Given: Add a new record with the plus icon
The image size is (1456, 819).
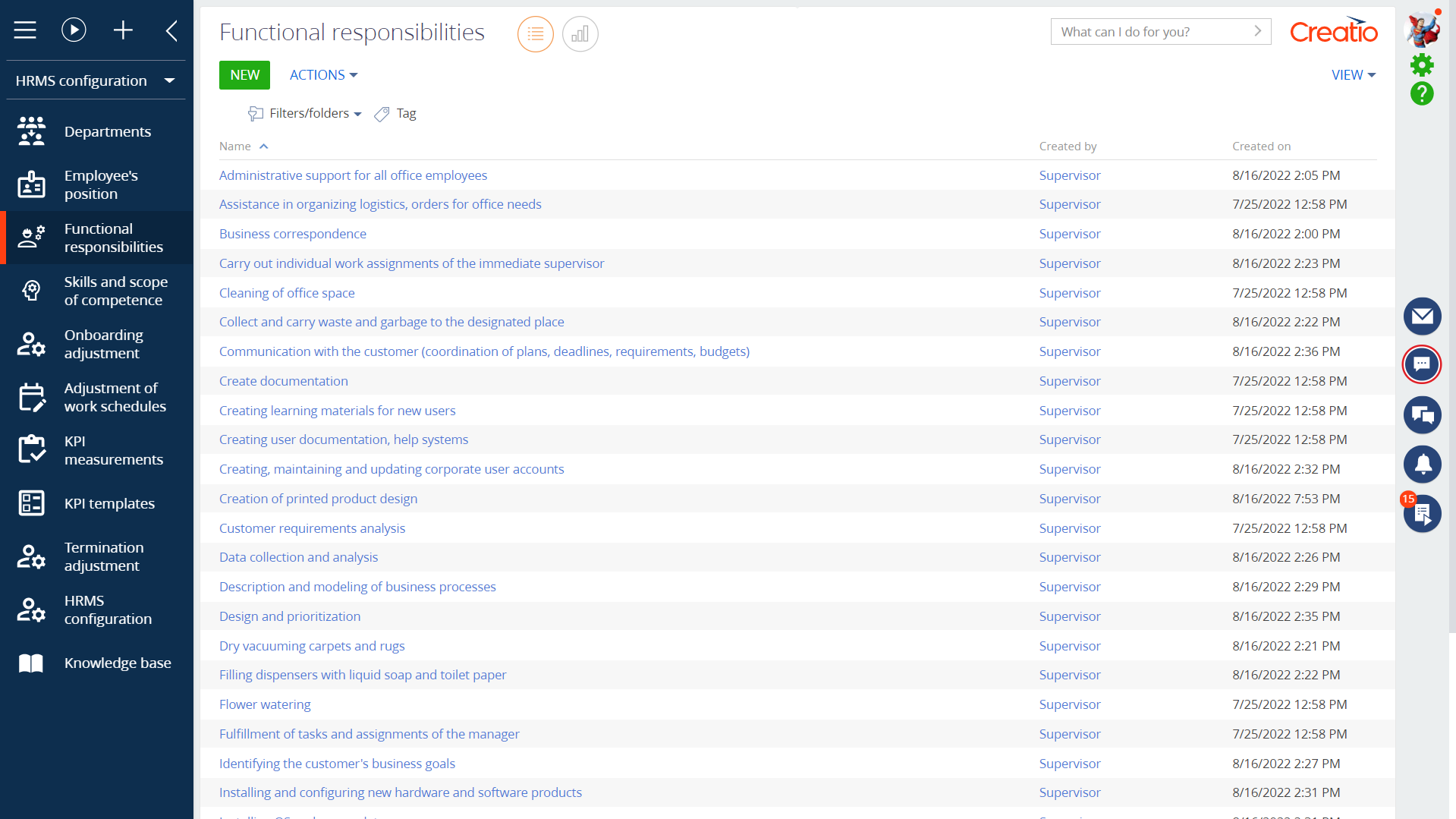Looking at the screenshot, I should tap(123, 30).
